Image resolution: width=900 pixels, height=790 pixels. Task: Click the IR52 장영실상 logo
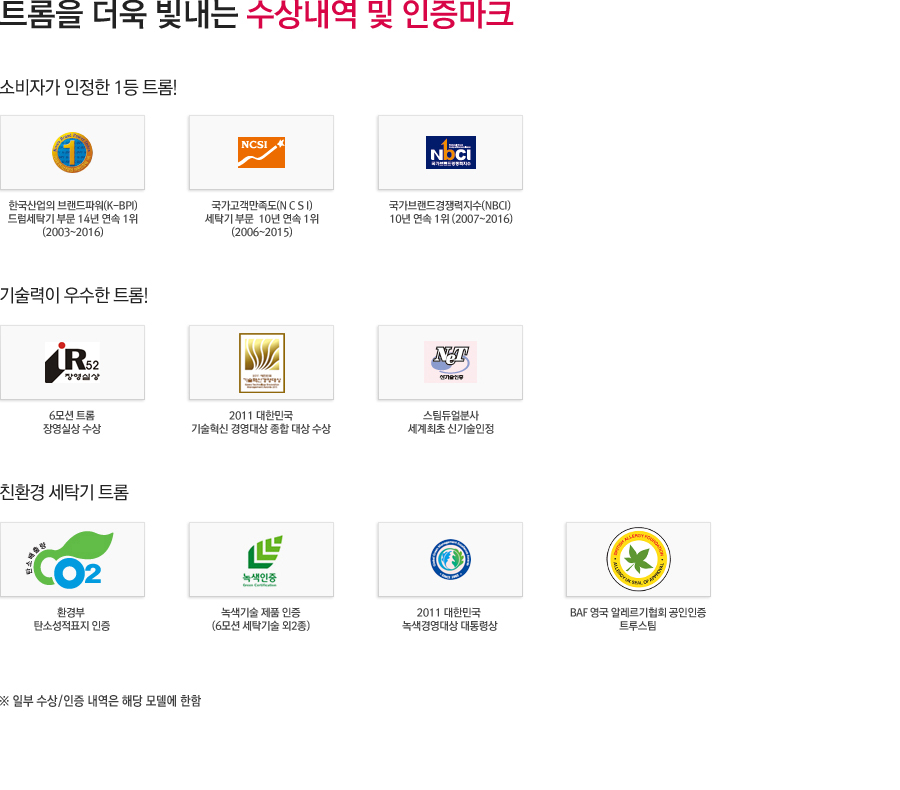click(x=72, y=362)
